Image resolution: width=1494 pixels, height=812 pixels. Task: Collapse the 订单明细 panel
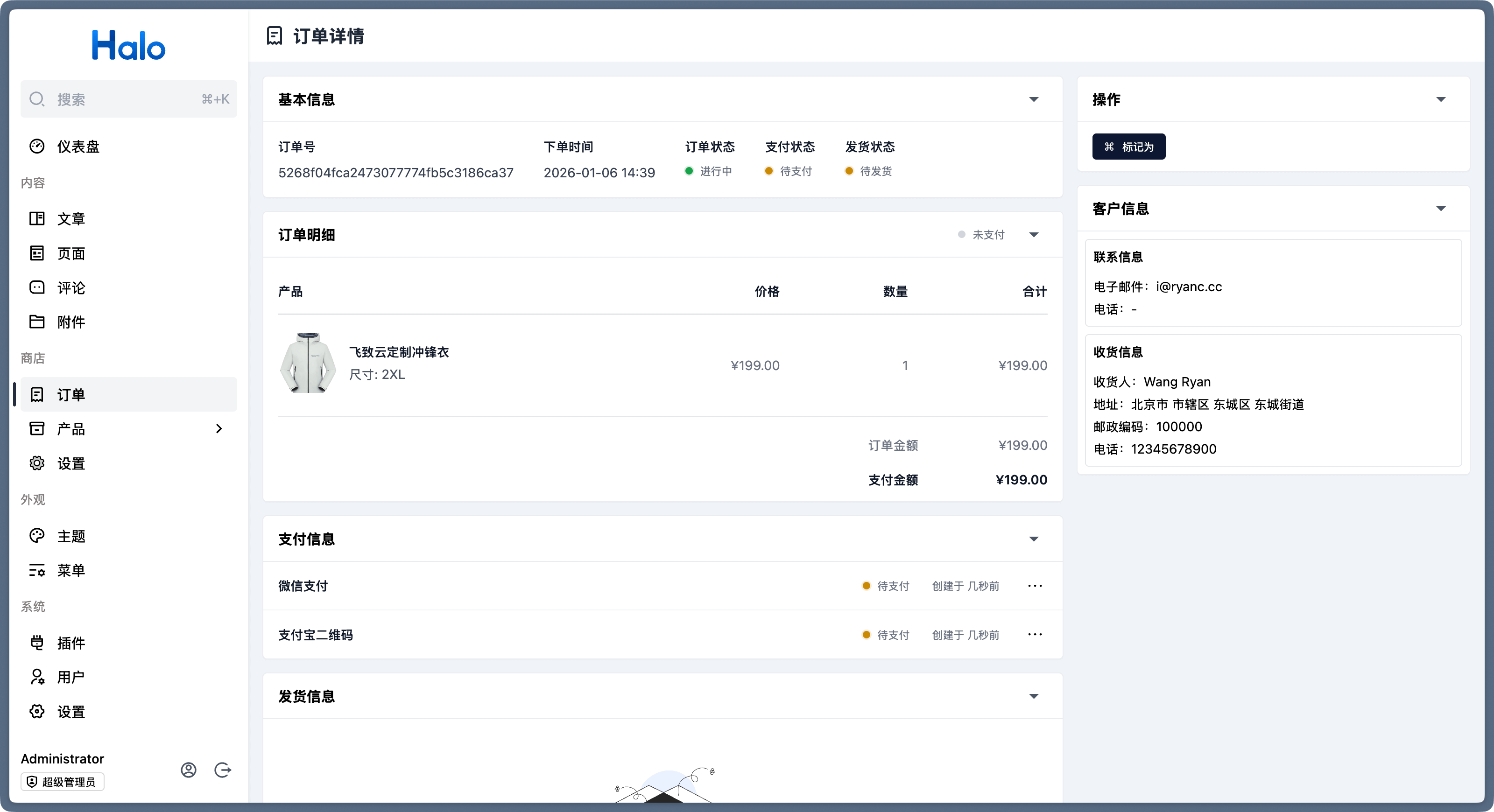pyautogui.click(x=1034, y=235)
